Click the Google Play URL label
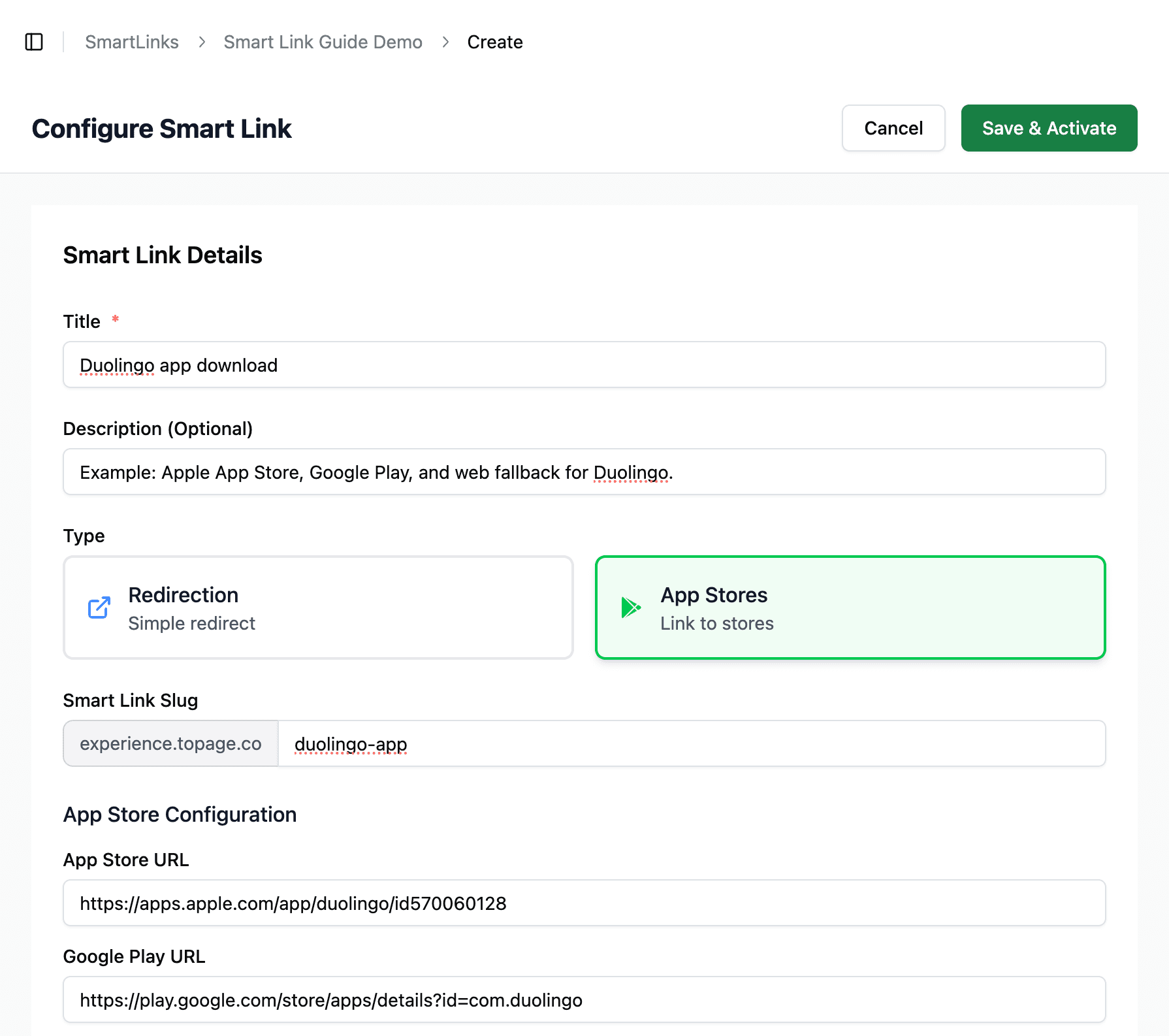The width and height of the screenshot is (1169, 1036). (x=134, y=956)
